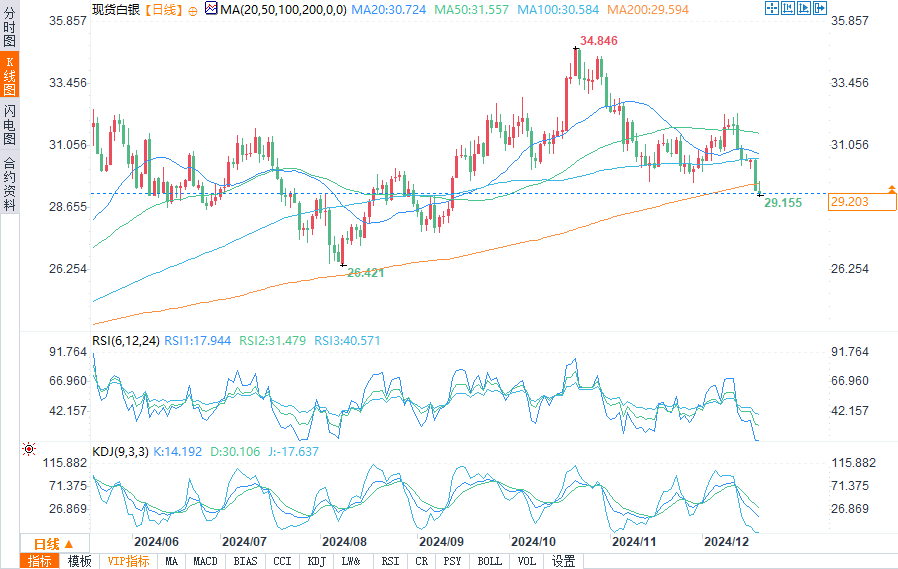Image resolution: width=898 pixels, height=569 pixels.
Task: Click the second icon in top-right toolbar
Action: [787, 9]
